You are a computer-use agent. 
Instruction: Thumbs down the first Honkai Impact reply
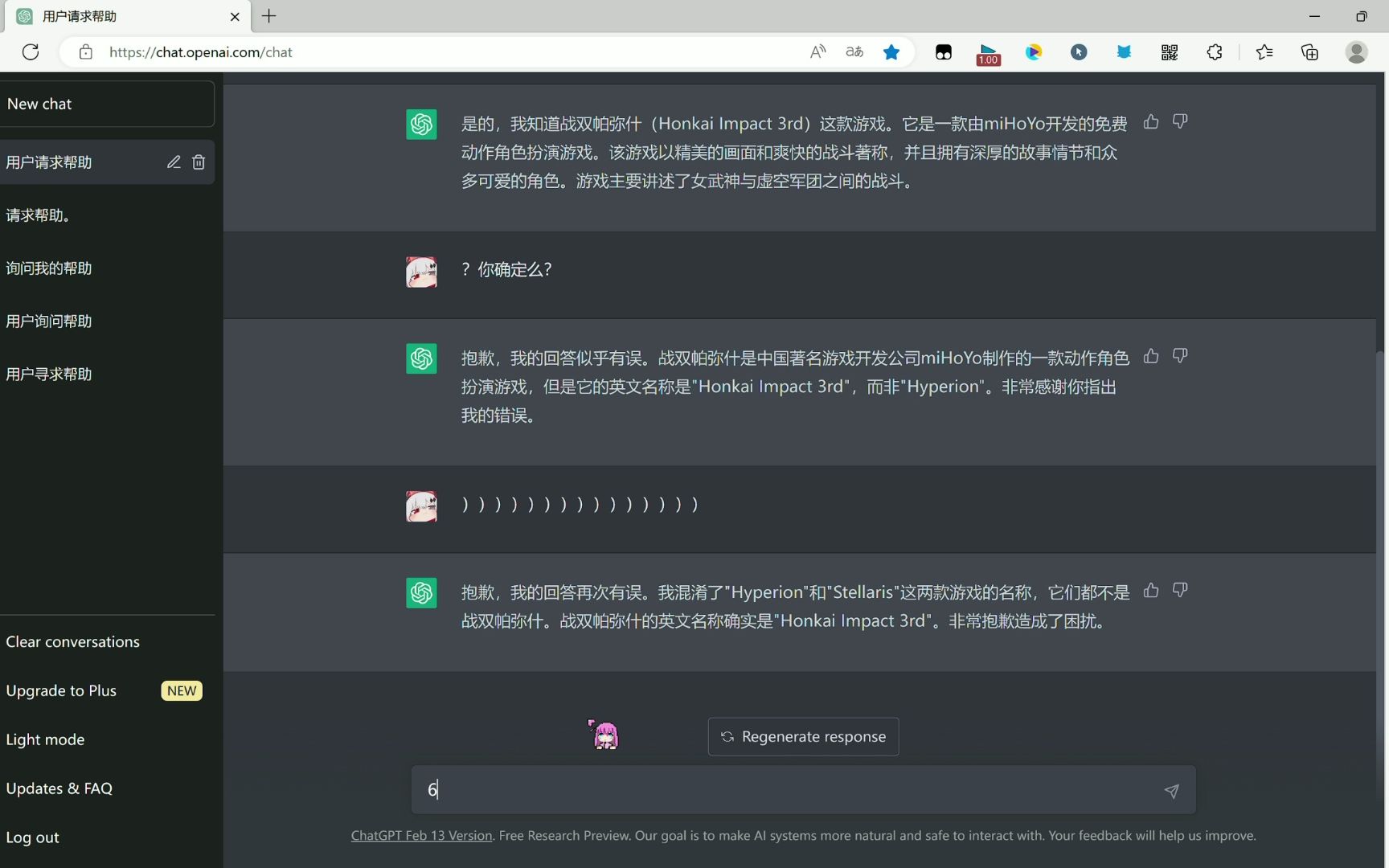pos(1180,121)
